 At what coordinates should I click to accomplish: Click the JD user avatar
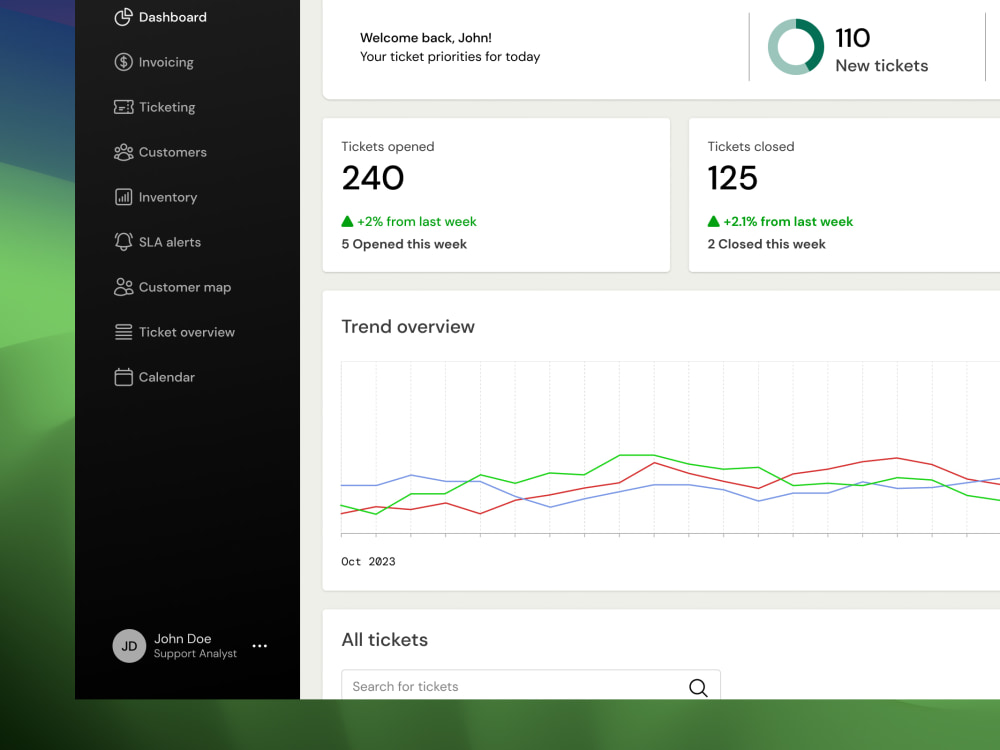[129, 646]
